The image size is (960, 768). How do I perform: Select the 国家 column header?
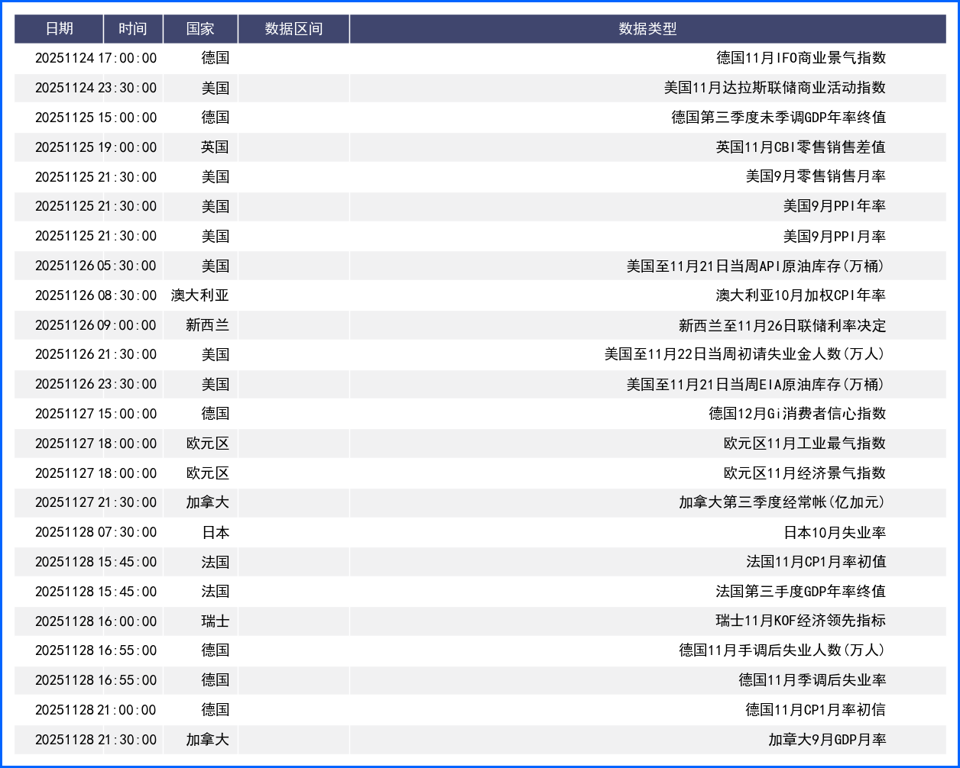(200, 29)
